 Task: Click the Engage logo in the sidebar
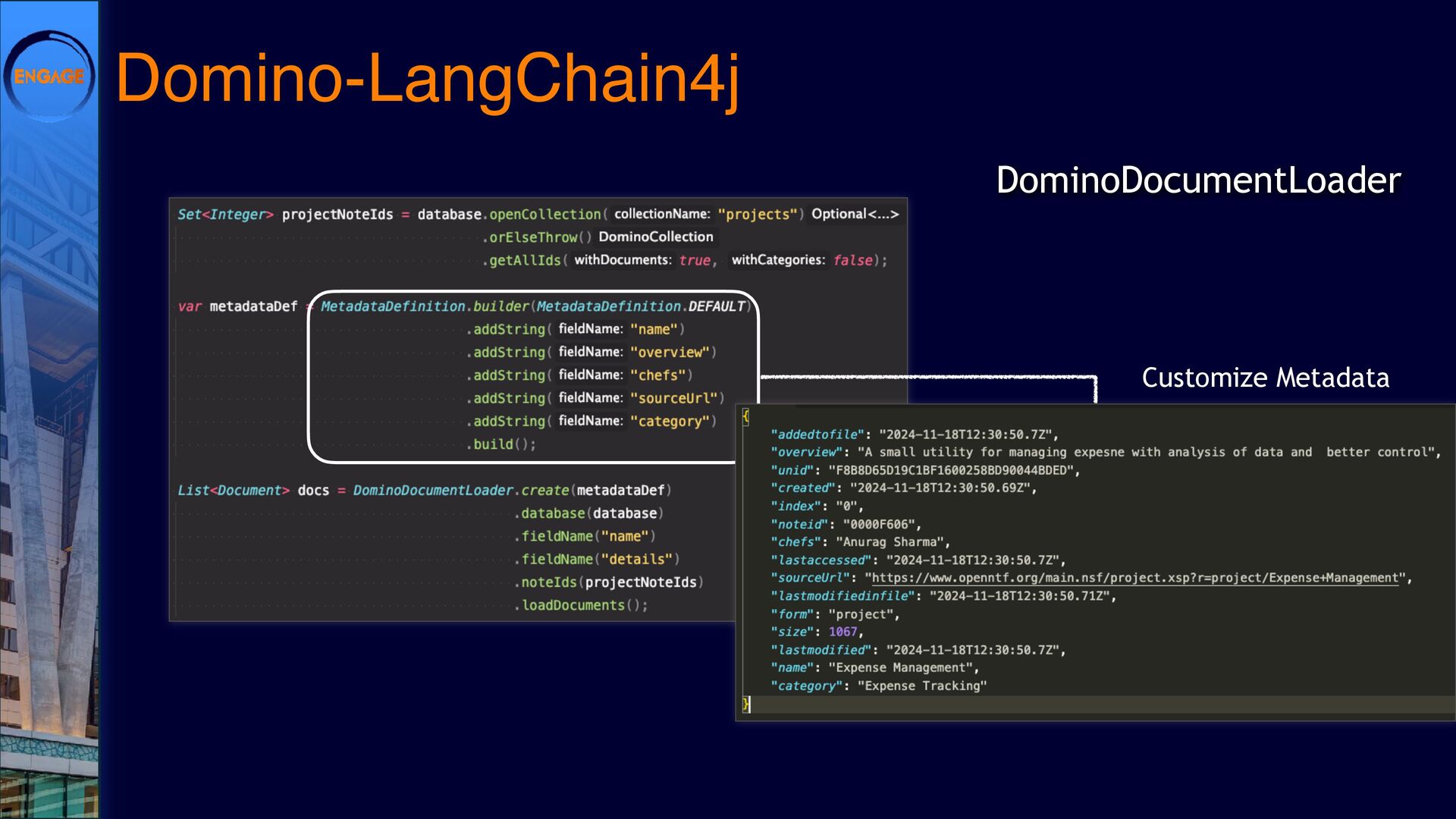coord(49,76)
